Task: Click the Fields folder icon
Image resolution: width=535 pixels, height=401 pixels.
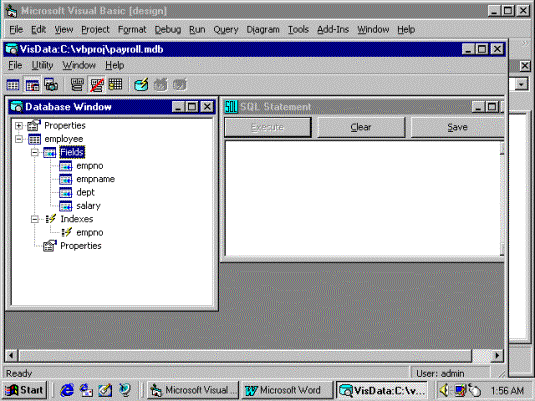Action: pyautogui.click(x=49, y=152)
